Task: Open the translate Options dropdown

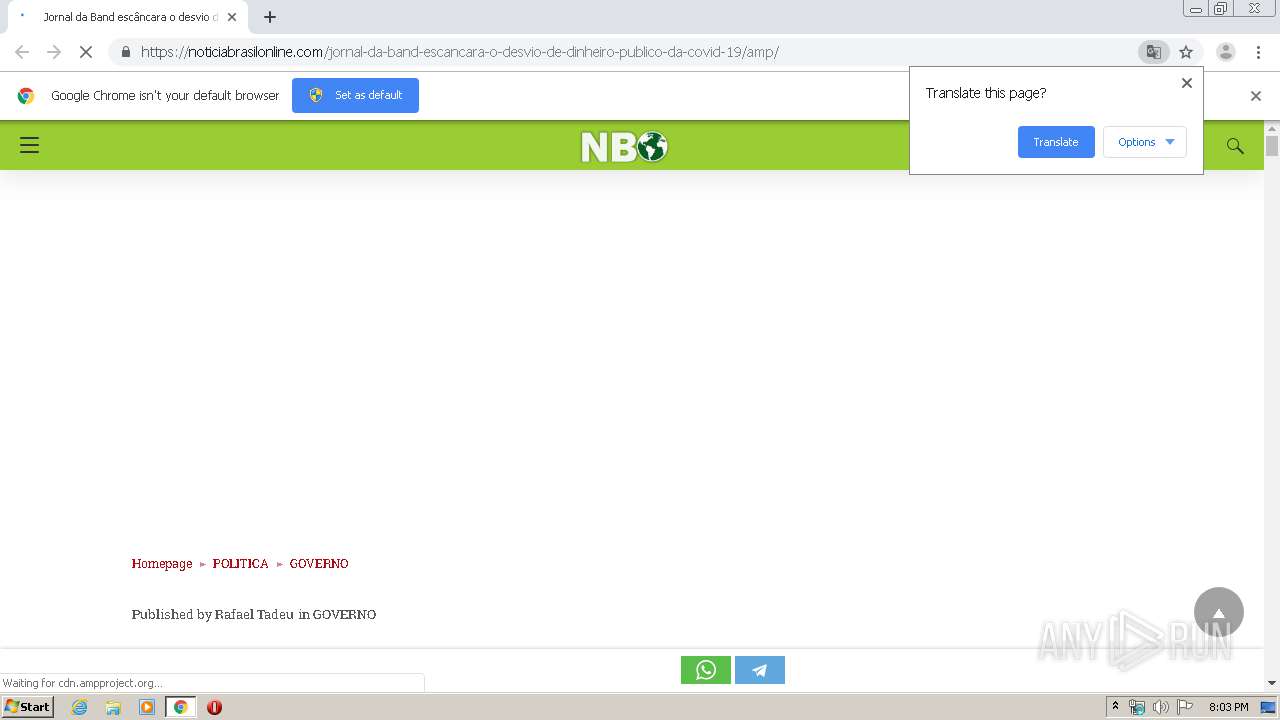Action: coord(1145,142)
